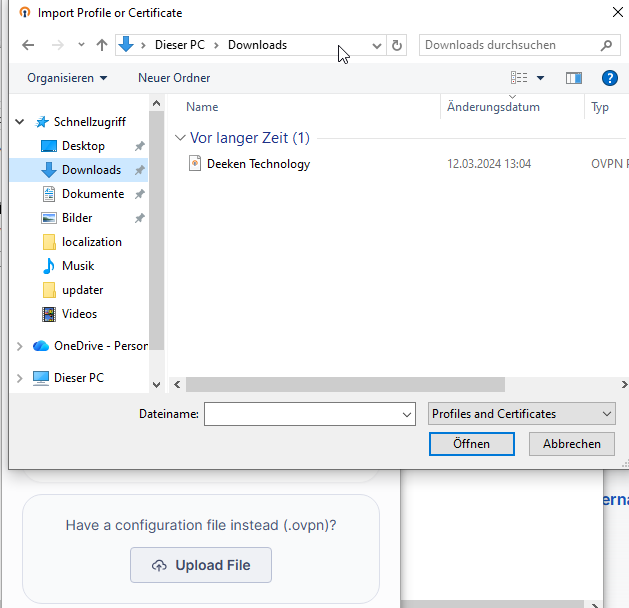This screenshot has height=608, width=629.
Task: Expand the Dieser PC tree node
Action: [x=20, y=378]
